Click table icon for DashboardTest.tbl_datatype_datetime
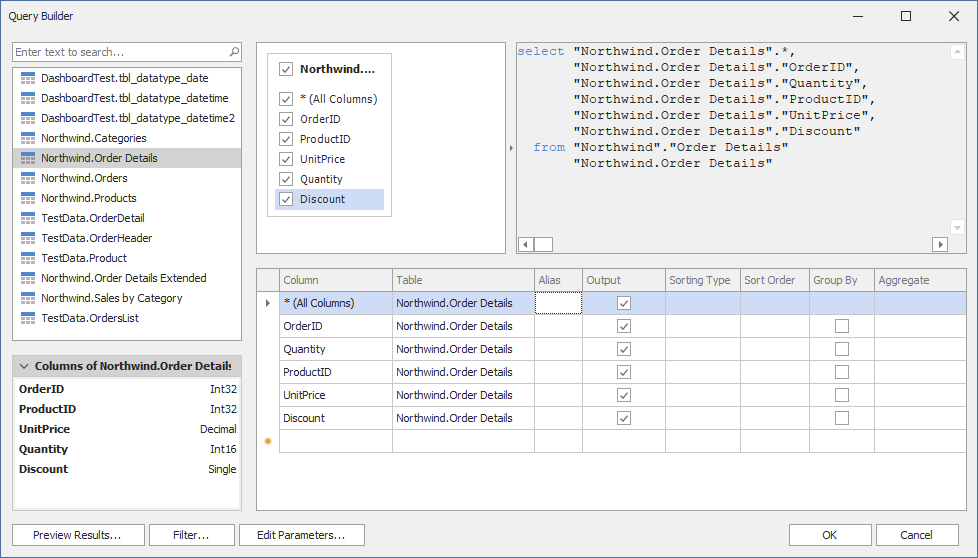978x558 pixels. coord(28,98)
